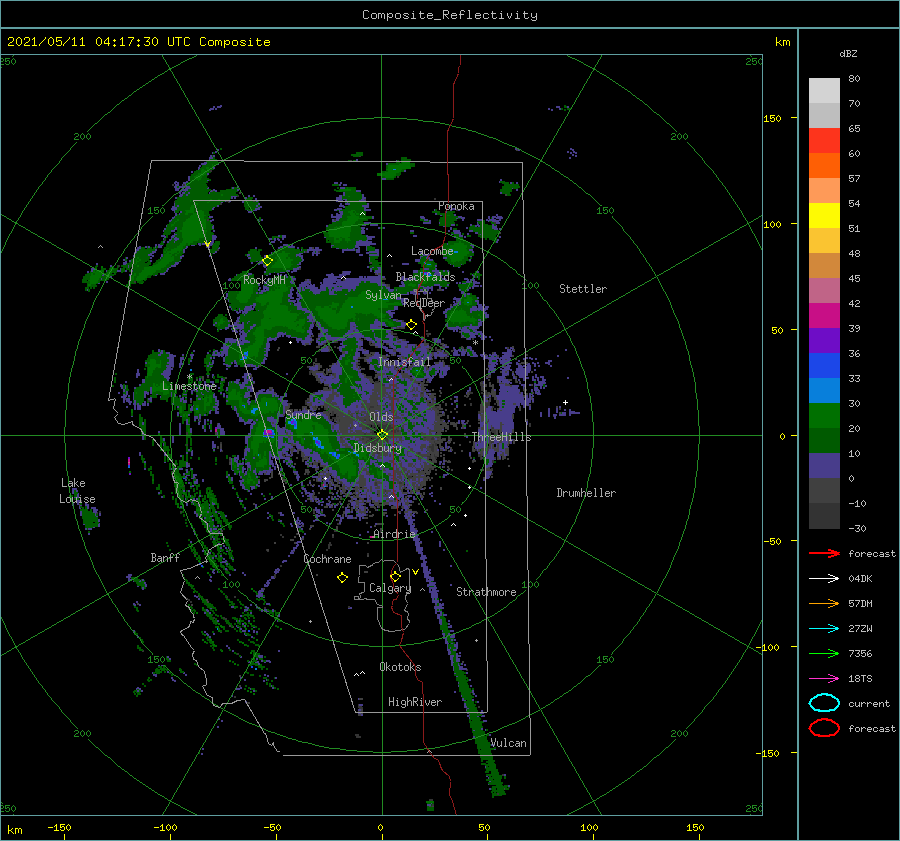Click the Lacombe city label
Screen dimensions: 900x841
[432, 251]
